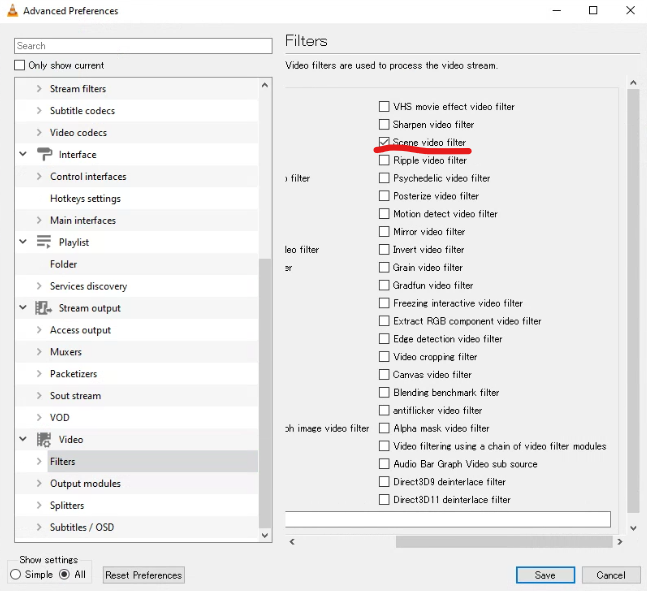
Task: Open Hotkeys settings in the tree
Action: [85, 199]
